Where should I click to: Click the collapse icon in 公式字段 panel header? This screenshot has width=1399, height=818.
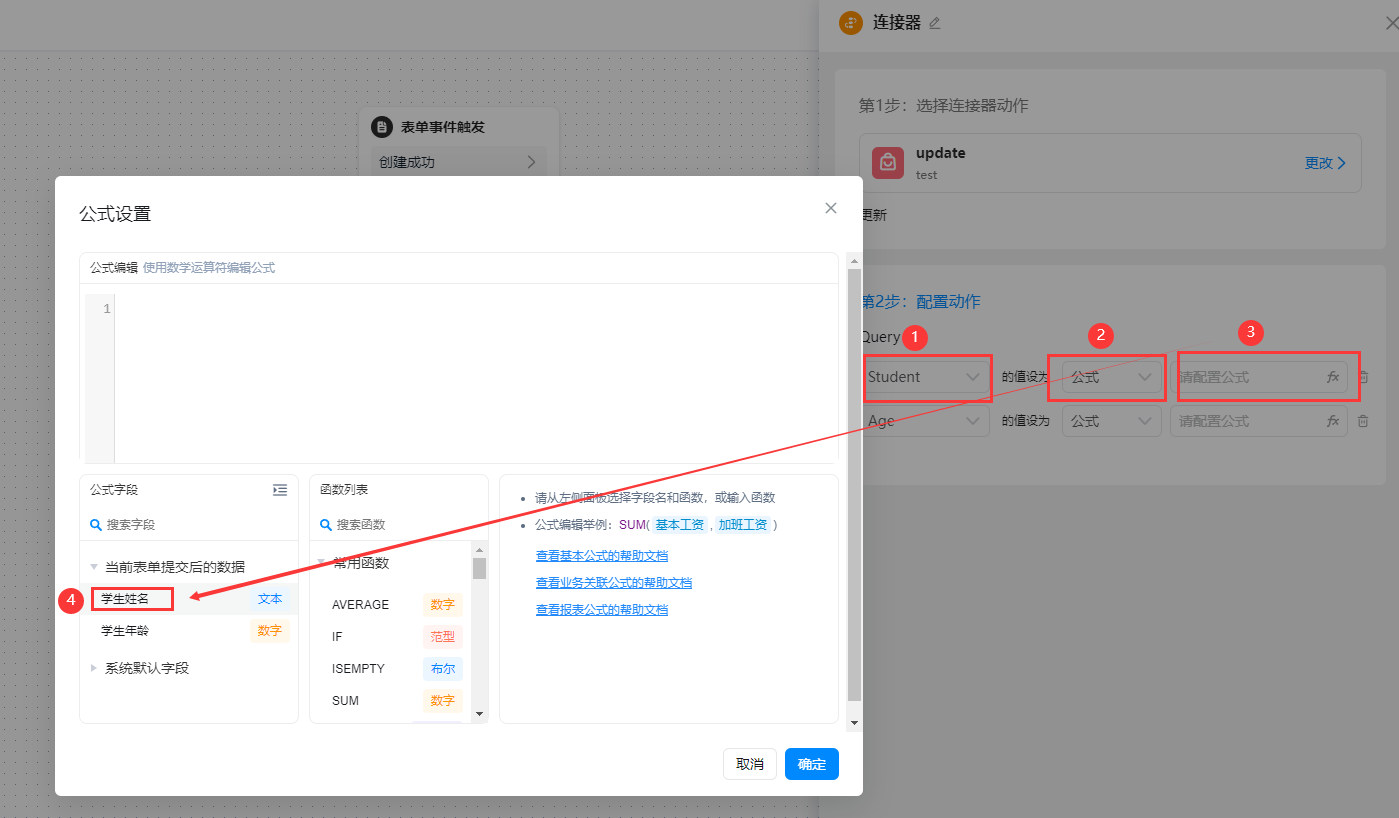(x=280, y=490)
